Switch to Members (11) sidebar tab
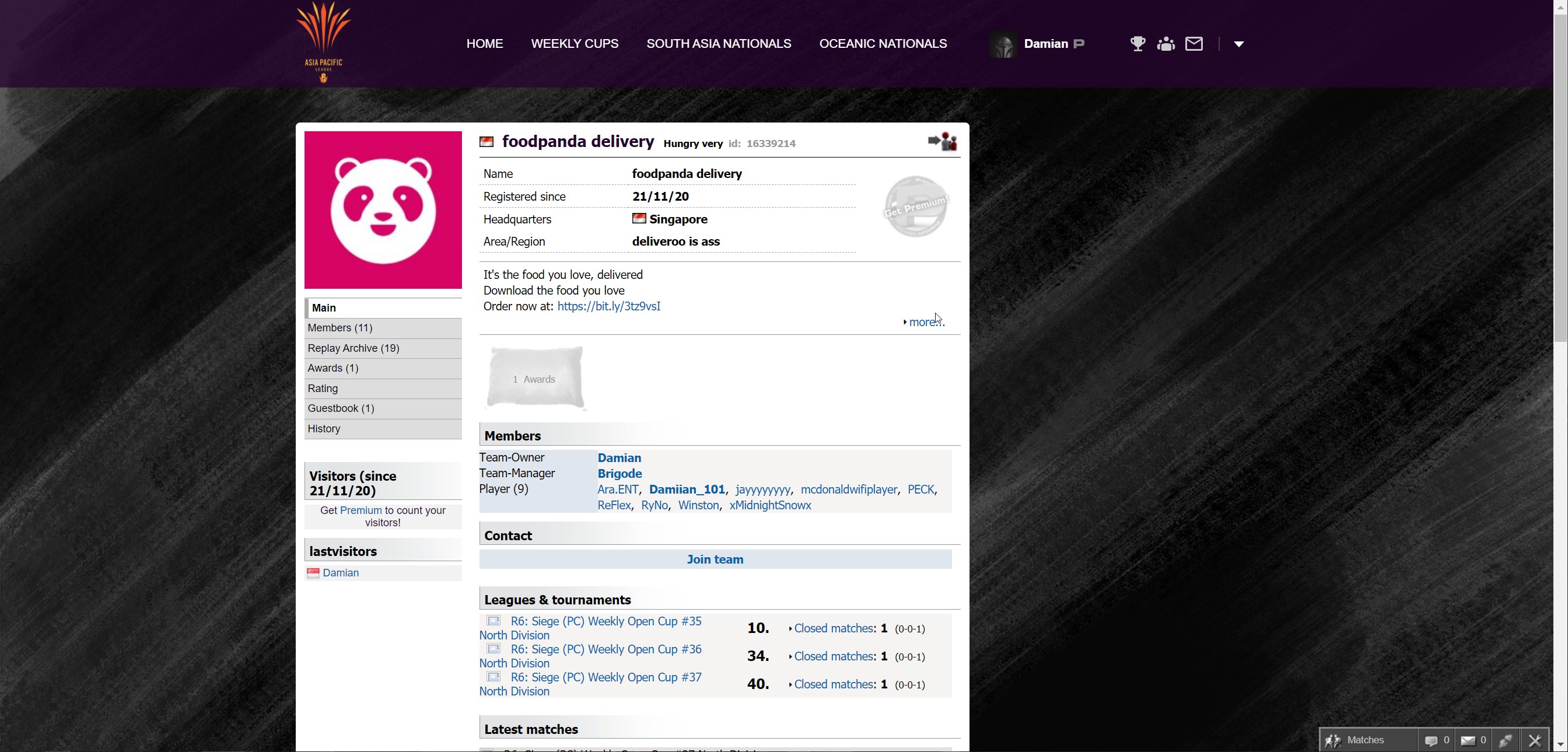1568x752 pixels. pyautogui.click(x=339, y=328)
